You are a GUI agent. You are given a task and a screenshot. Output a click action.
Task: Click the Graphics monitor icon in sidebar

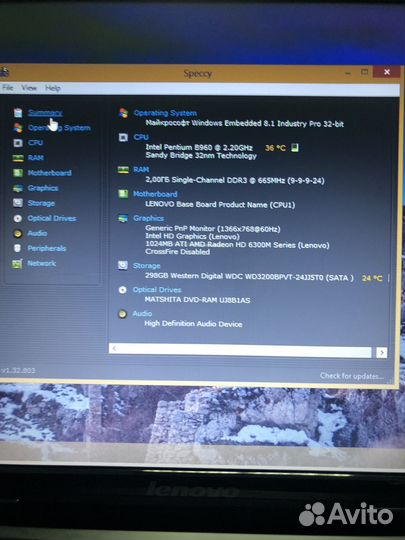18,188
